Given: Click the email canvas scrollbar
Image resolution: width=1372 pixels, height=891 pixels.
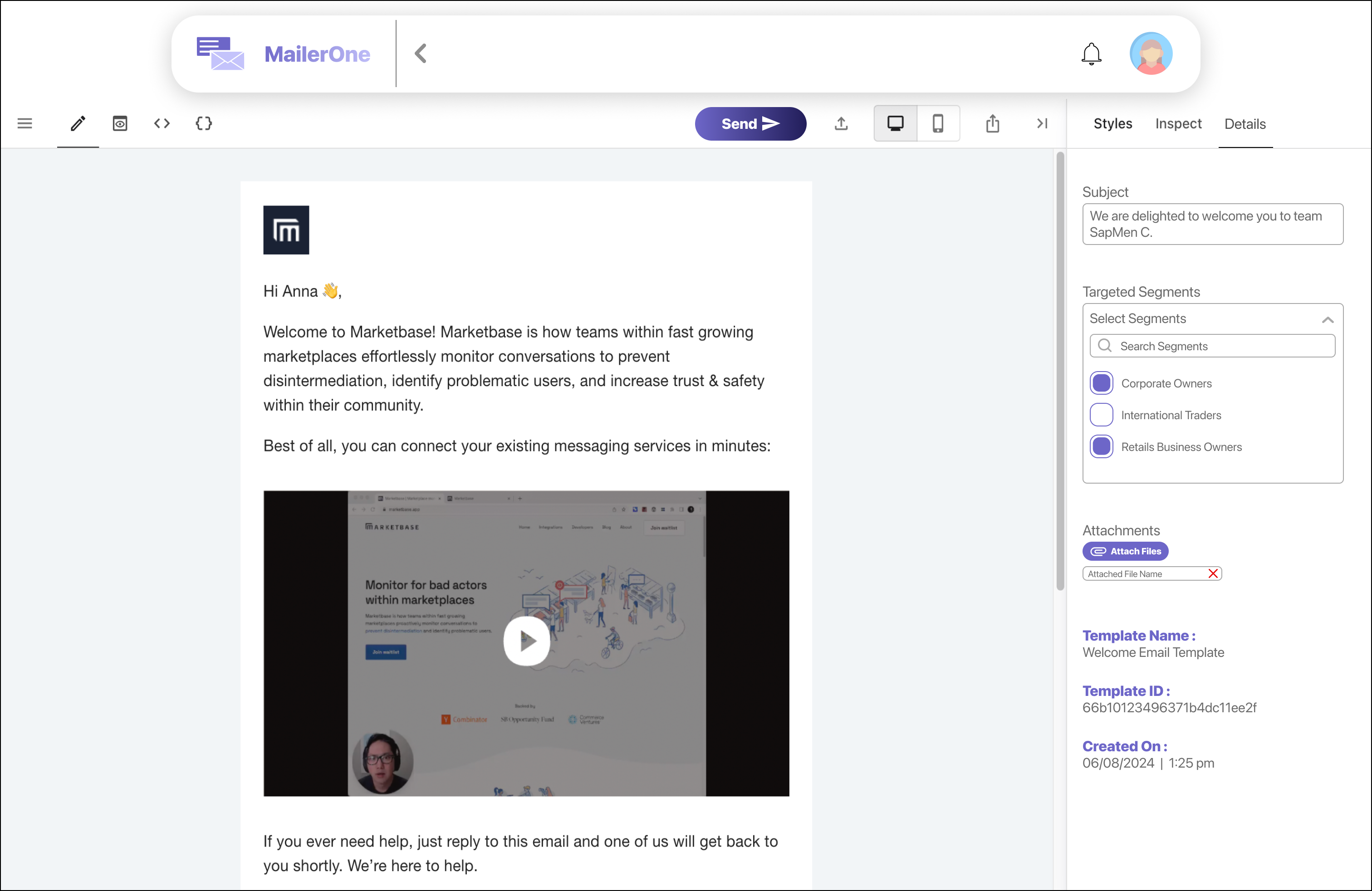Looking at the screenshot, I should 1060,371.
